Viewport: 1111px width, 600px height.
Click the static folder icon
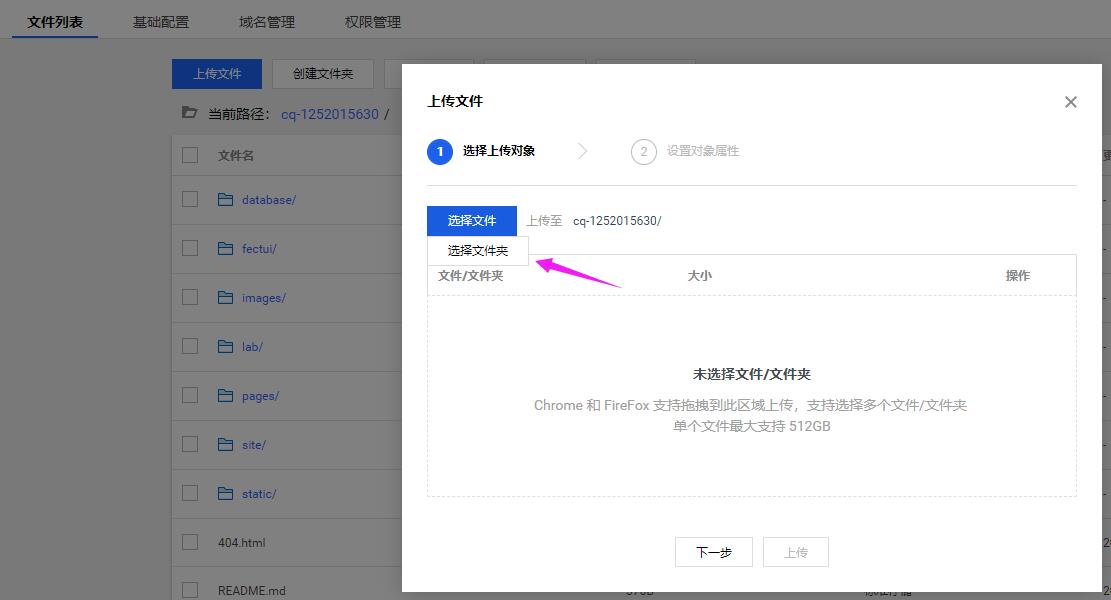225,494
